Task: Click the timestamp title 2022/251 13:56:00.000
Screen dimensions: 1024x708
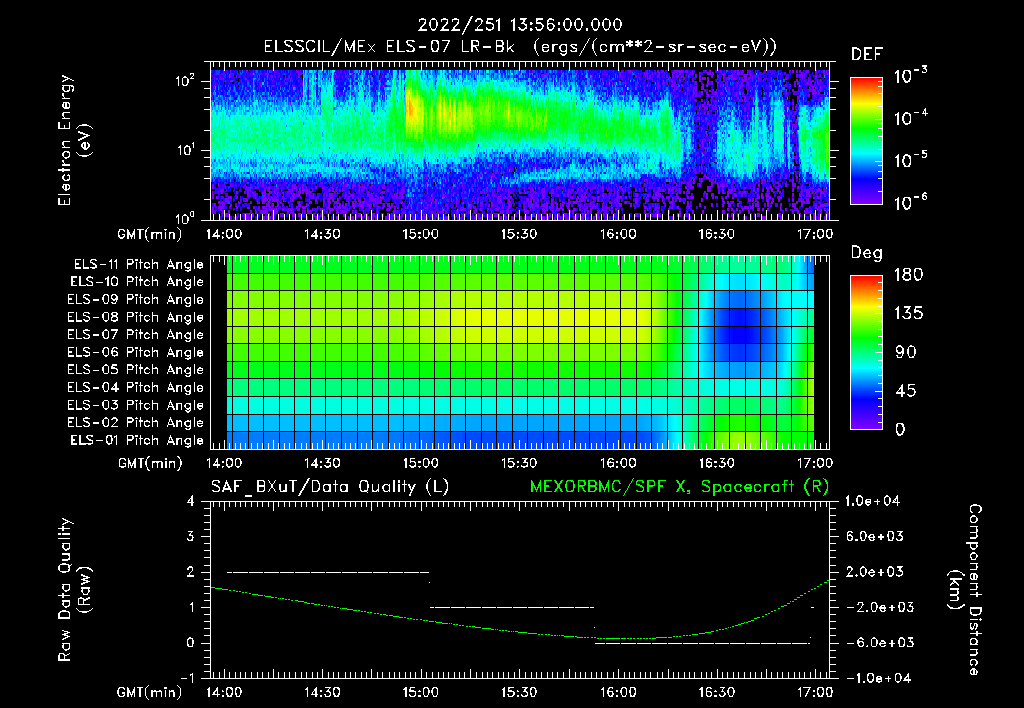Action: point(520,25)
